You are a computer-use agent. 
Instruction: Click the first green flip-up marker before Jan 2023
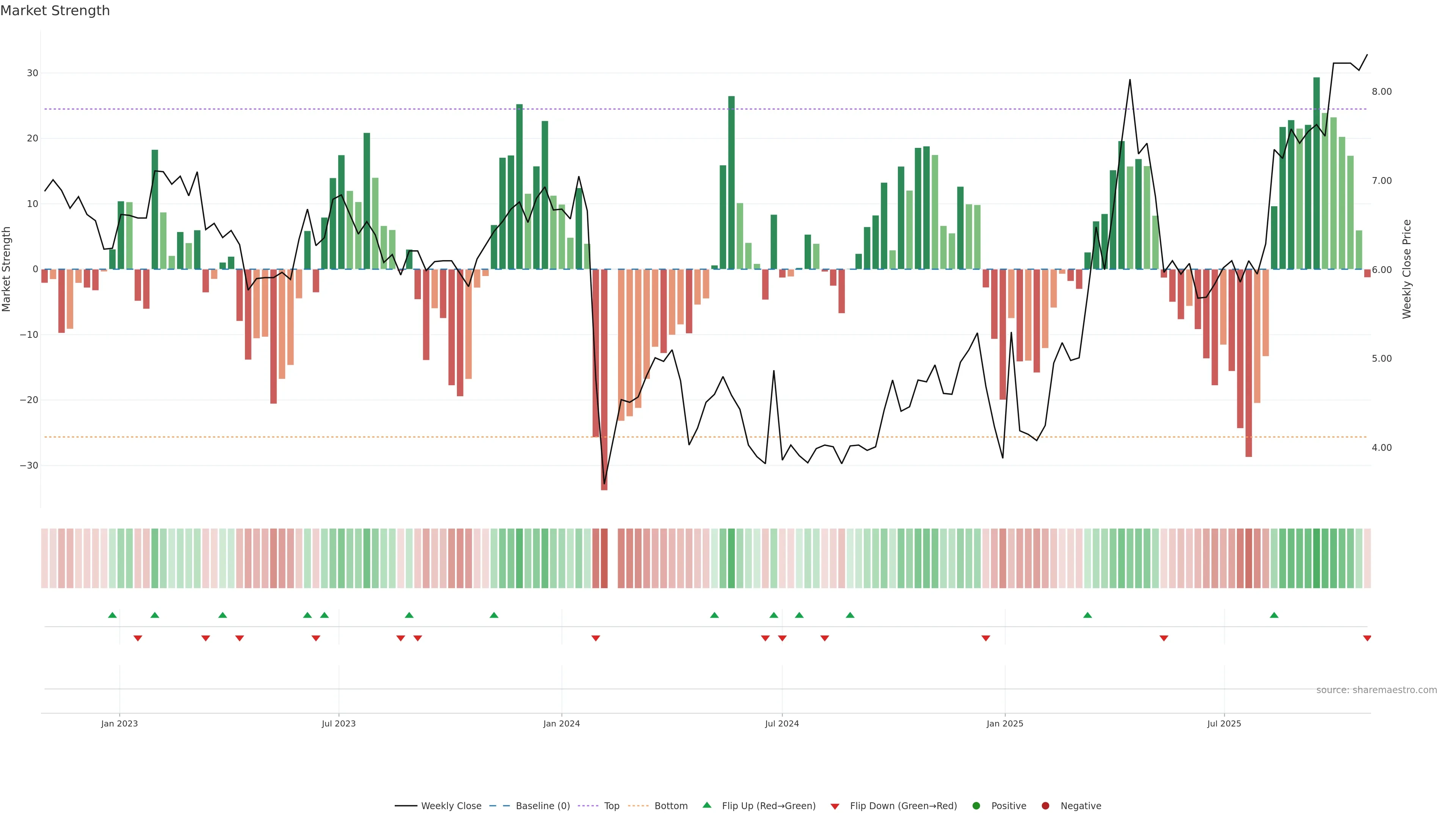113,615
